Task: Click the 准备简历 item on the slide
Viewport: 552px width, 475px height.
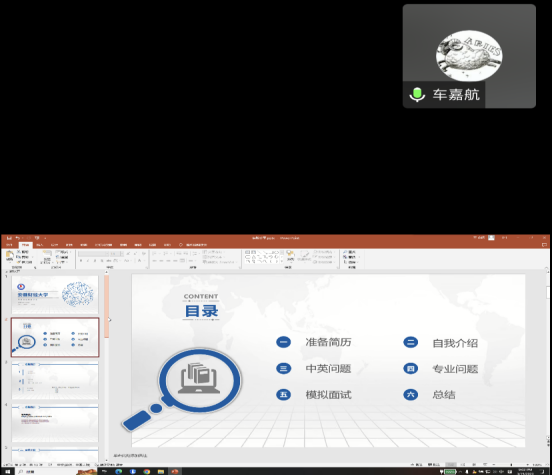Action: pyautogui.click(x=328, y=342)
